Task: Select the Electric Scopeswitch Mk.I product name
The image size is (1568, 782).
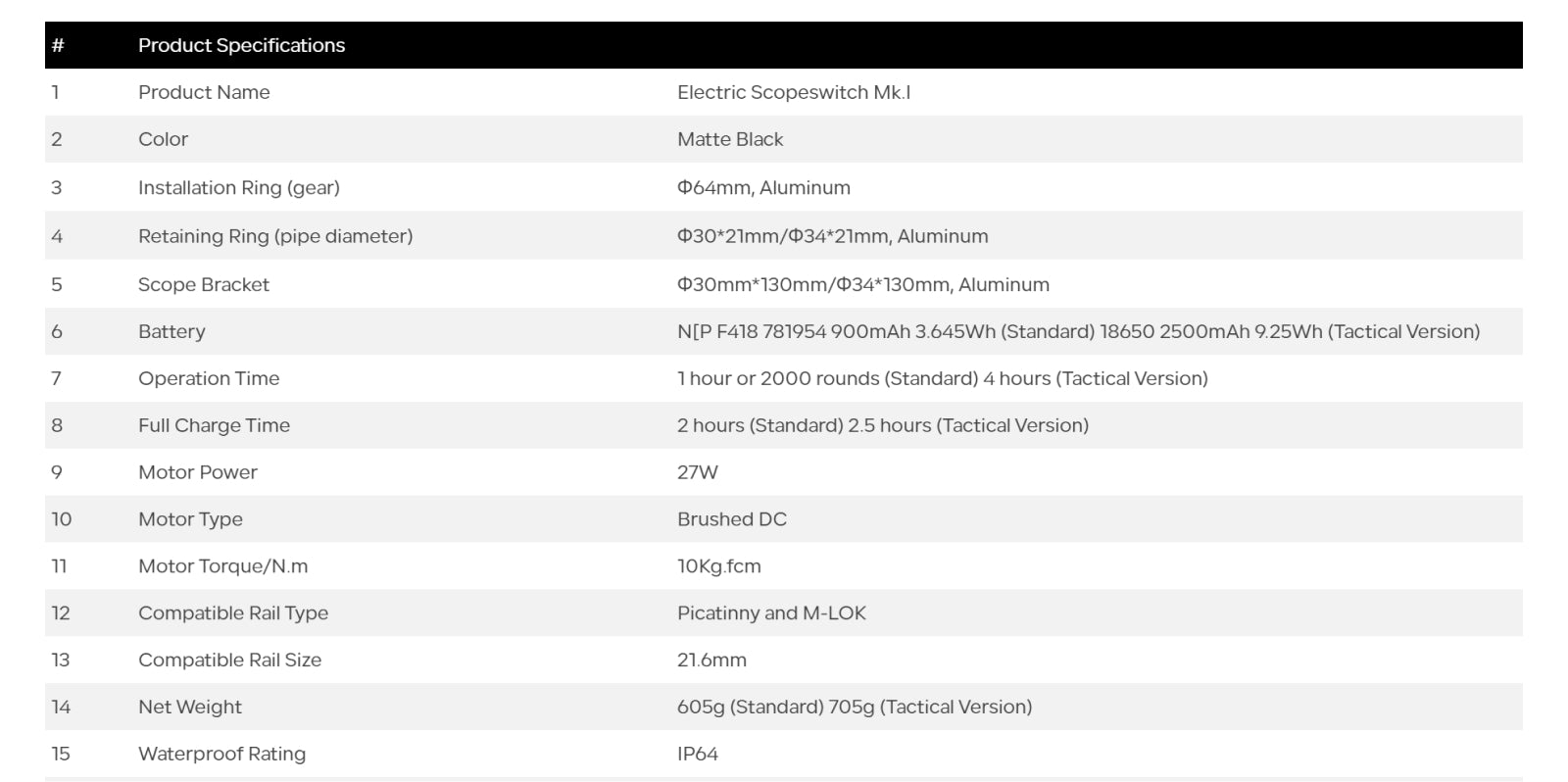Action: pos(793,92)
